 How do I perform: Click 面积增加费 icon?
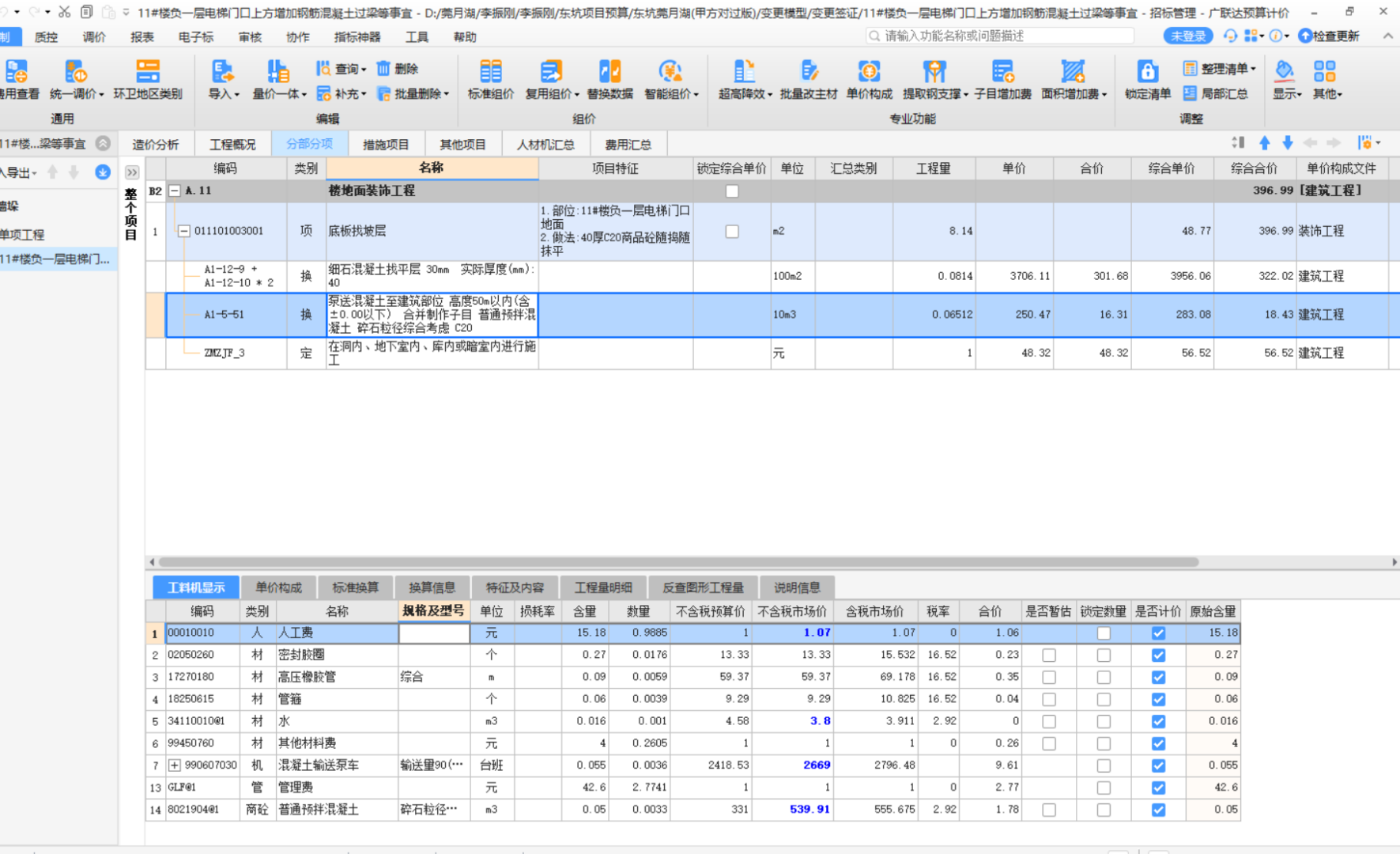[x=1073, y=71]
